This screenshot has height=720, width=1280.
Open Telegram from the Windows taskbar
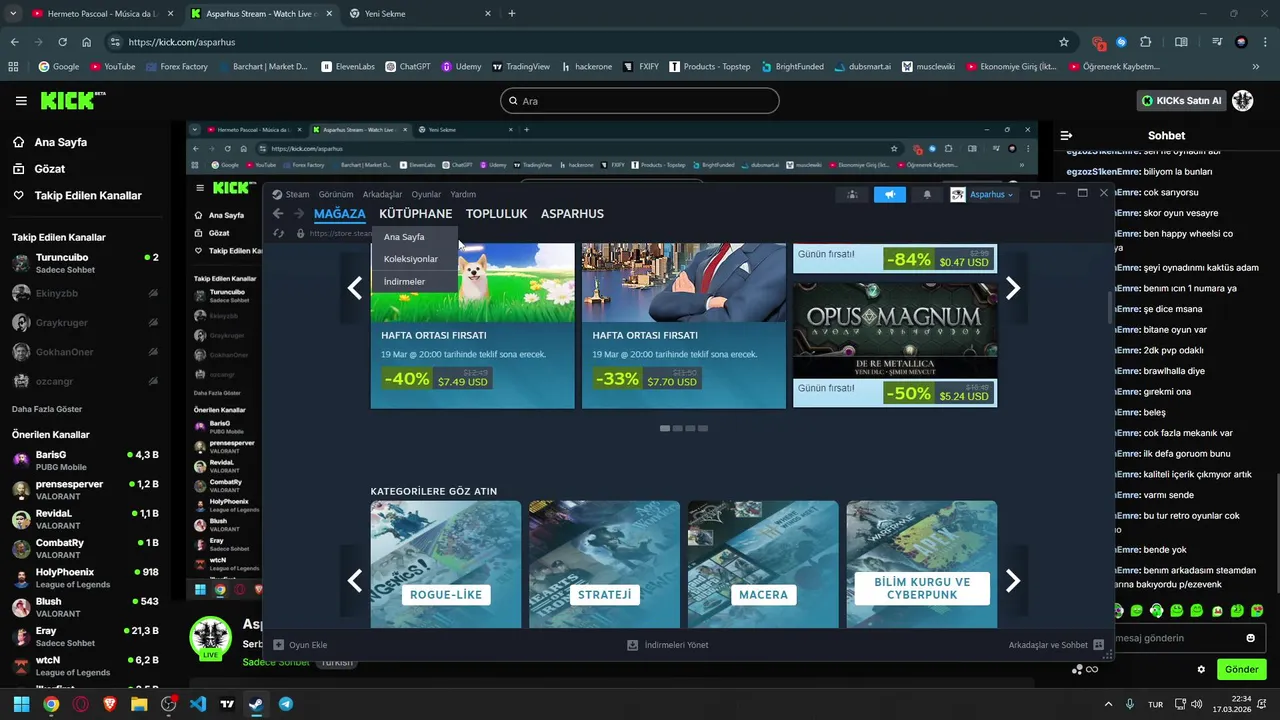pyautogui.click(x=286, y=704)
